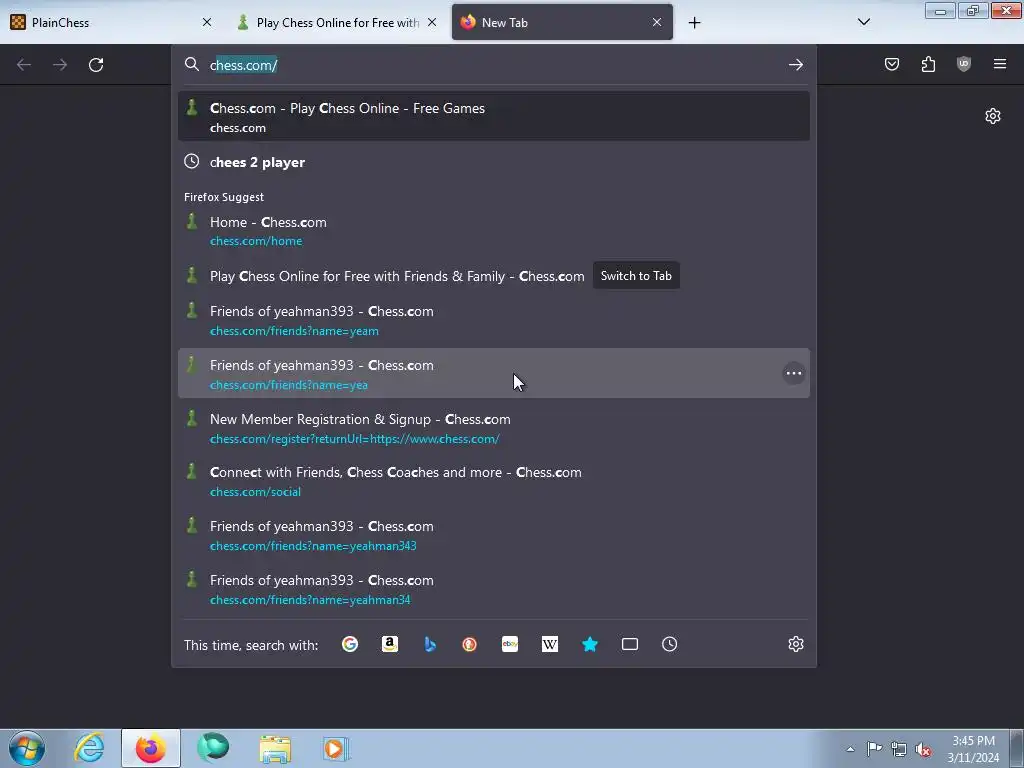This screenshot has width=1024, height=768.
Task: Search this time with eBay icon
Action: tap(510, 645)
